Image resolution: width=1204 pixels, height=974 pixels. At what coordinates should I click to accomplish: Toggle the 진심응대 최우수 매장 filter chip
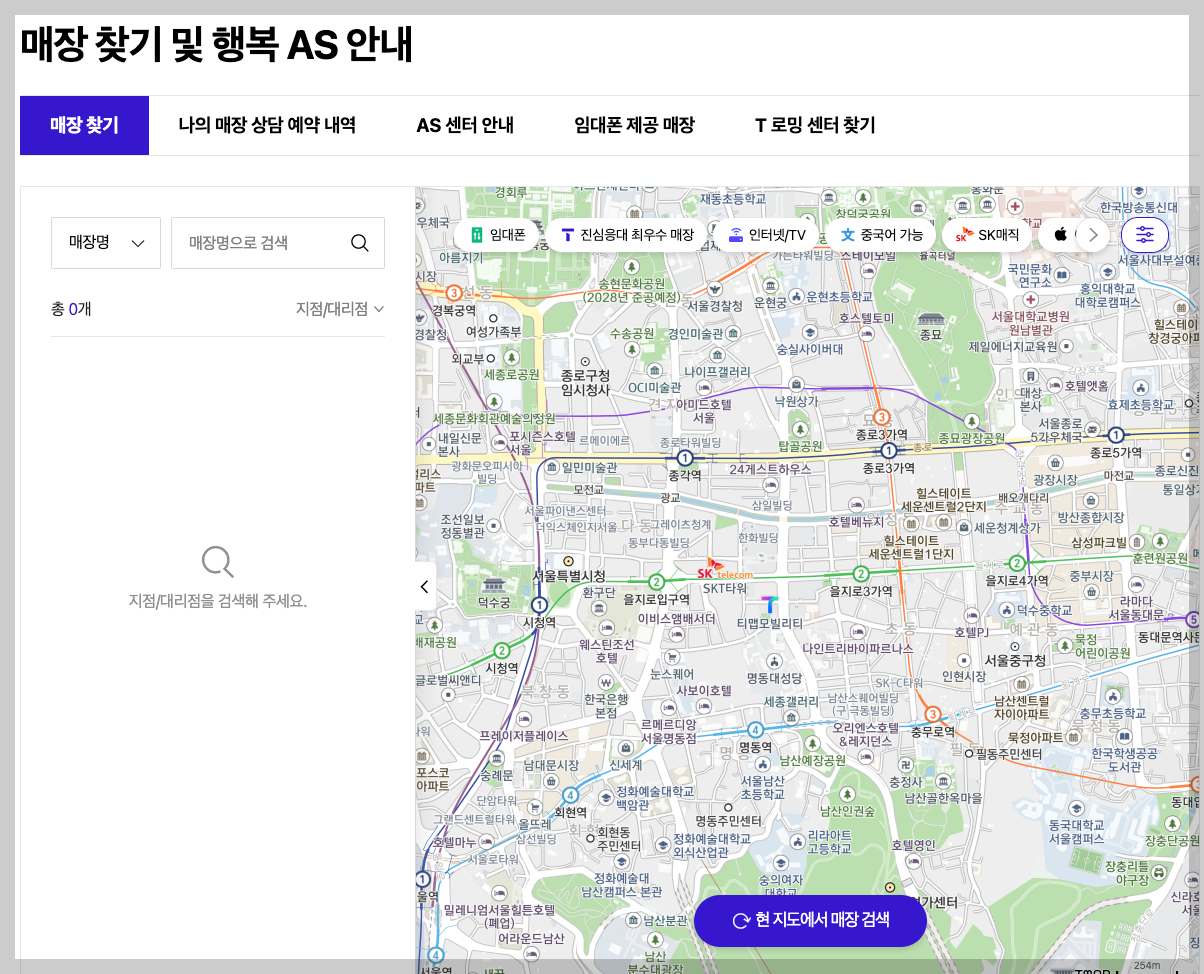tap(627, 235)
